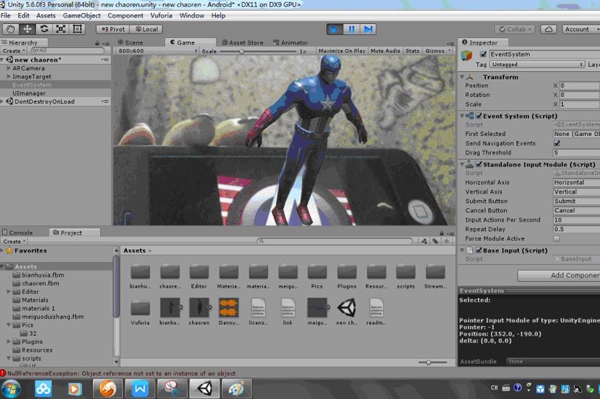Toggle Event System script enabled checkbox
600x400 pixels.
coord(478,116)
